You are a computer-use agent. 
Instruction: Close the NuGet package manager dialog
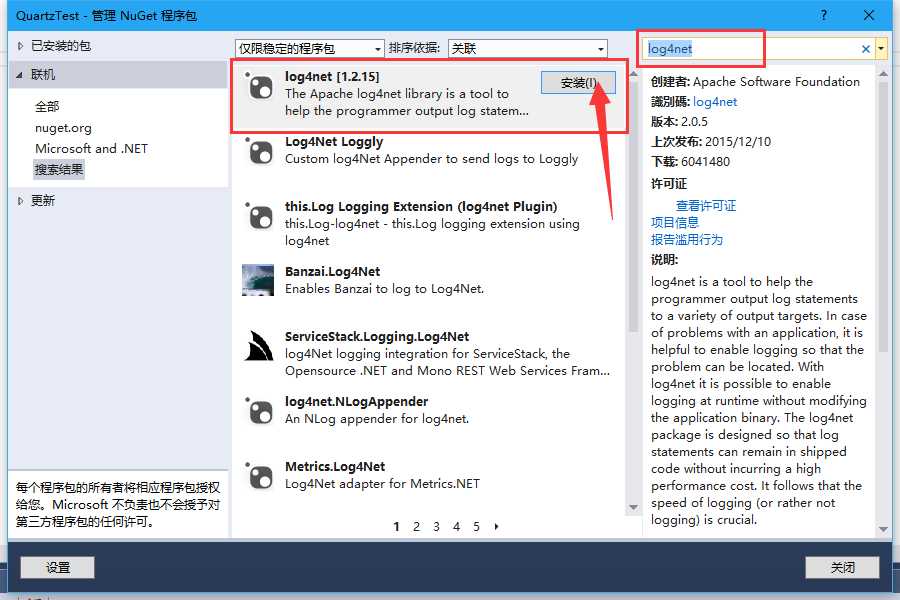(868, 15)
